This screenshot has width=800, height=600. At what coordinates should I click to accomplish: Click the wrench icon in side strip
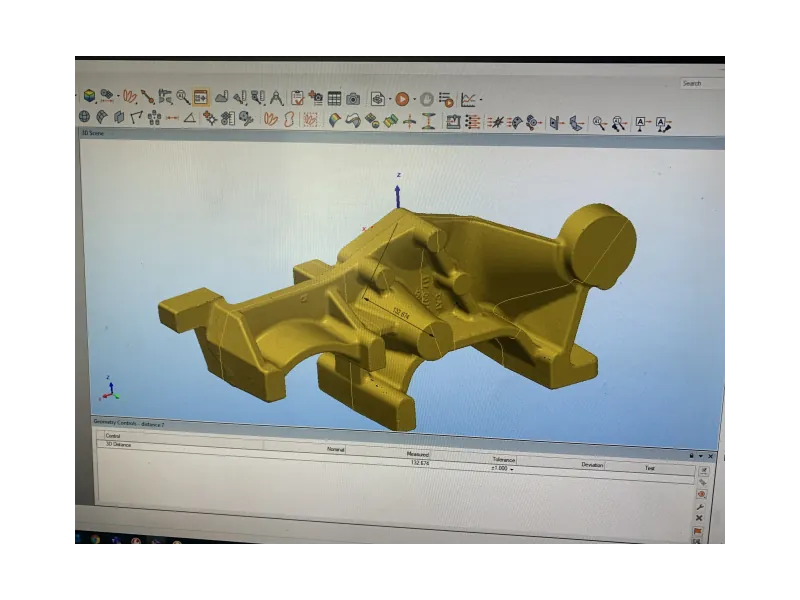700,507
